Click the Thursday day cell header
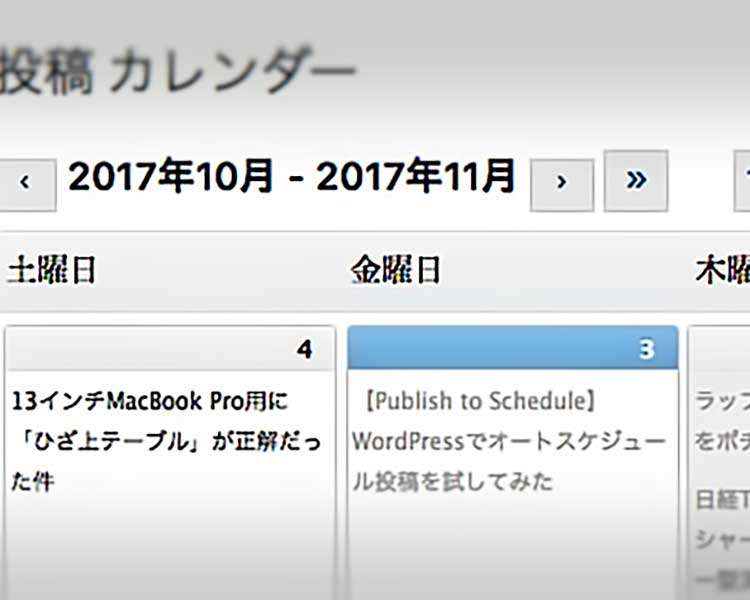This screenshot has width=750, height=600. click(719, 348)
